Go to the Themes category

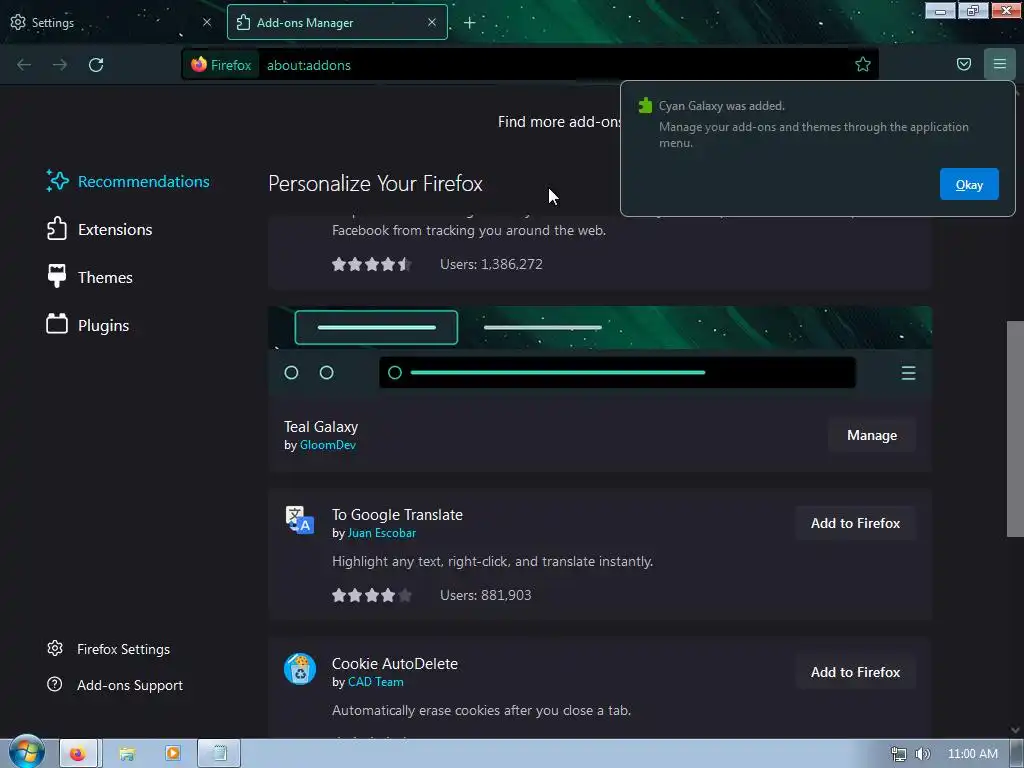click(89, 277)
